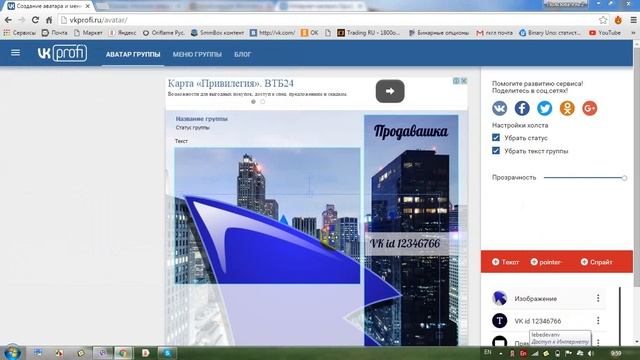Bookmark page with the star icon

tap(603, 20)
